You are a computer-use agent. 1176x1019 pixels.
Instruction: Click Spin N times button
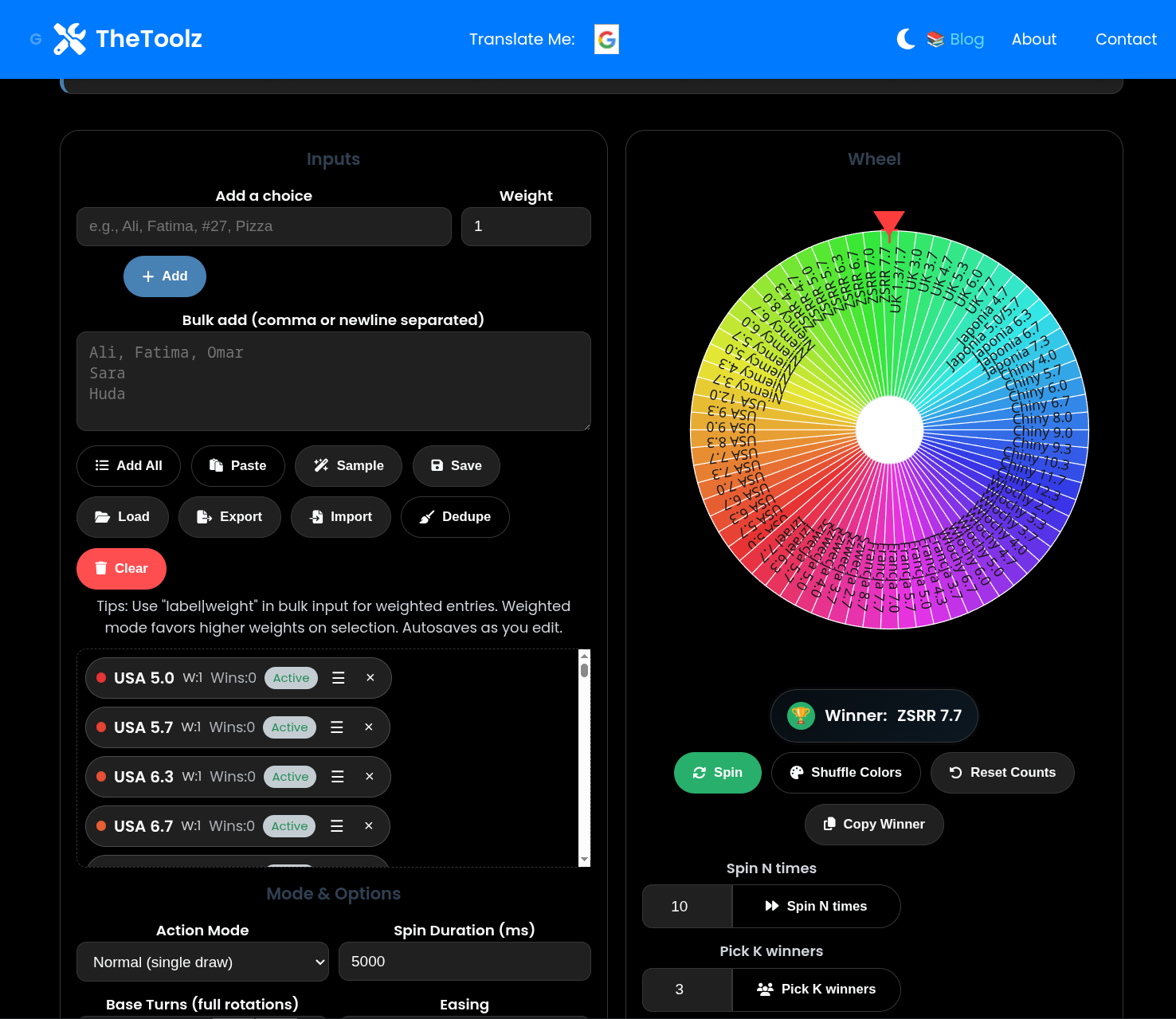(816, 907)
